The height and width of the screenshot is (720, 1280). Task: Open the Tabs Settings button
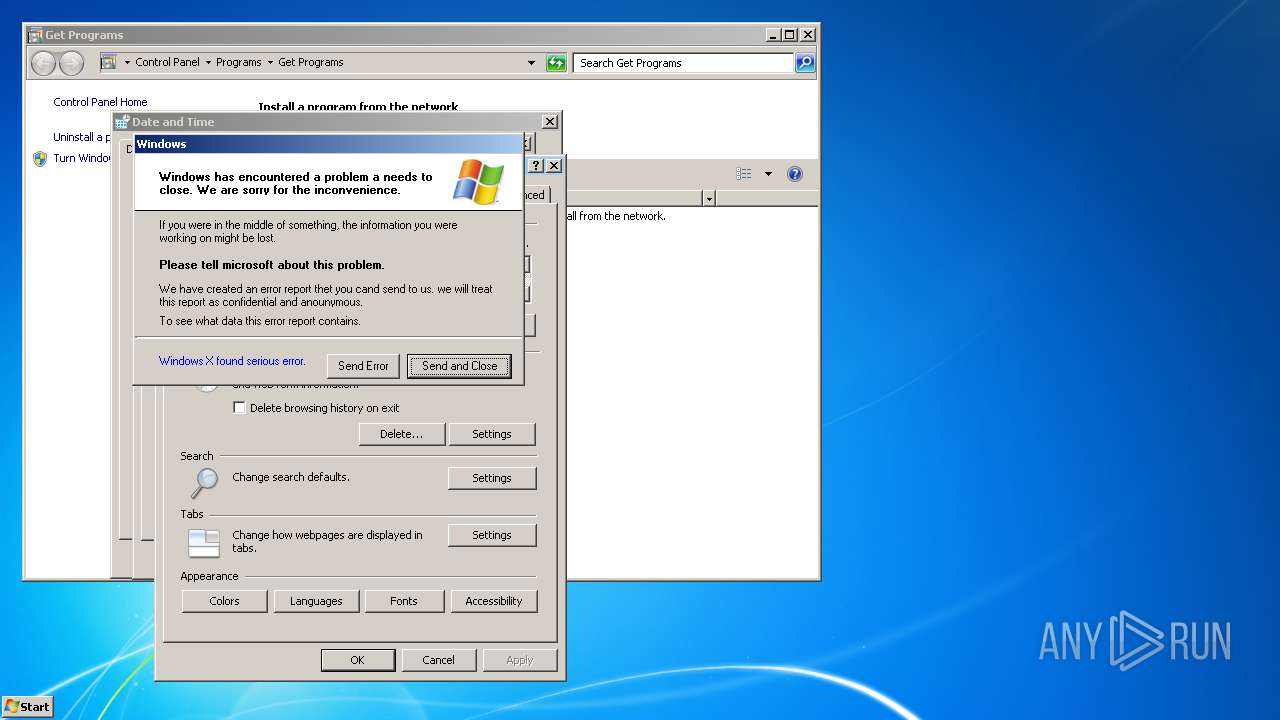tap(492, 535)
